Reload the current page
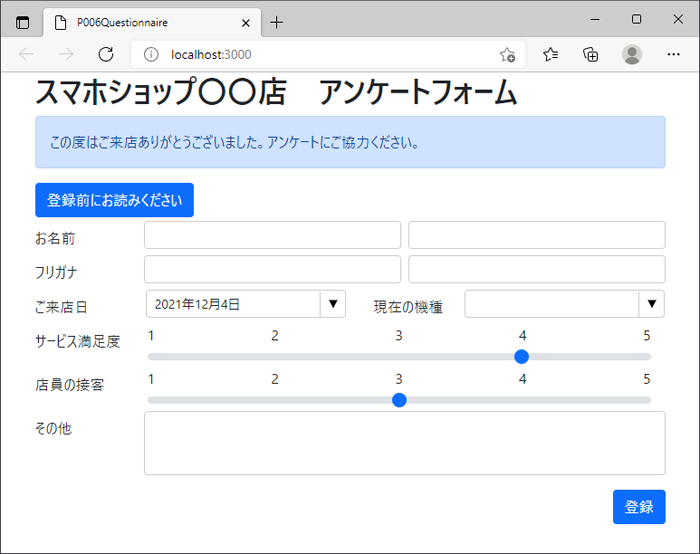This screenshot has height=554, width=700. [x=106, y=54]
